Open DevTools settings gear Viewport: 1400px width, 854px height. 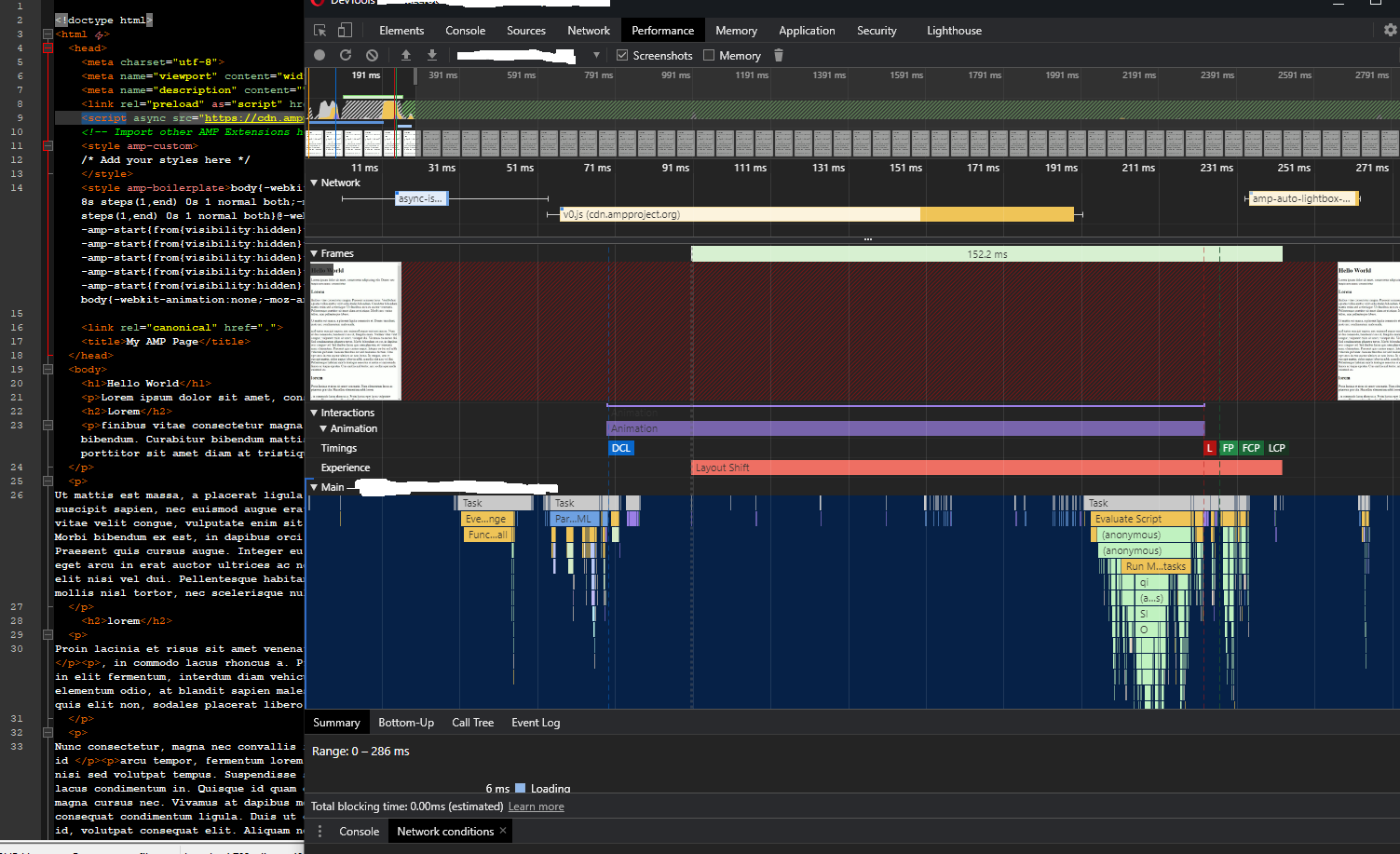pyautogui.click(x=1390, y=30)
